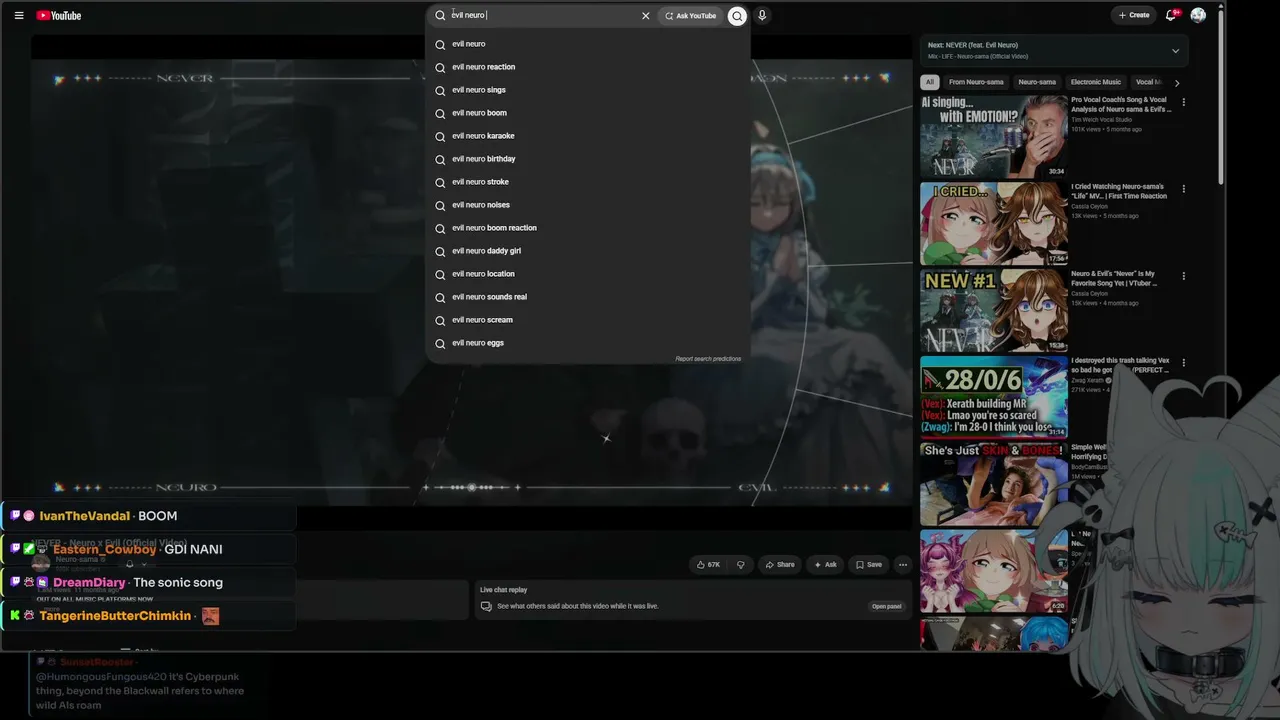Image resolution: width=1280 pixels, height=720 pixels.
Task: Choose the 'evil neuro daddy girl' suggestion
Action: click(588, 251)
